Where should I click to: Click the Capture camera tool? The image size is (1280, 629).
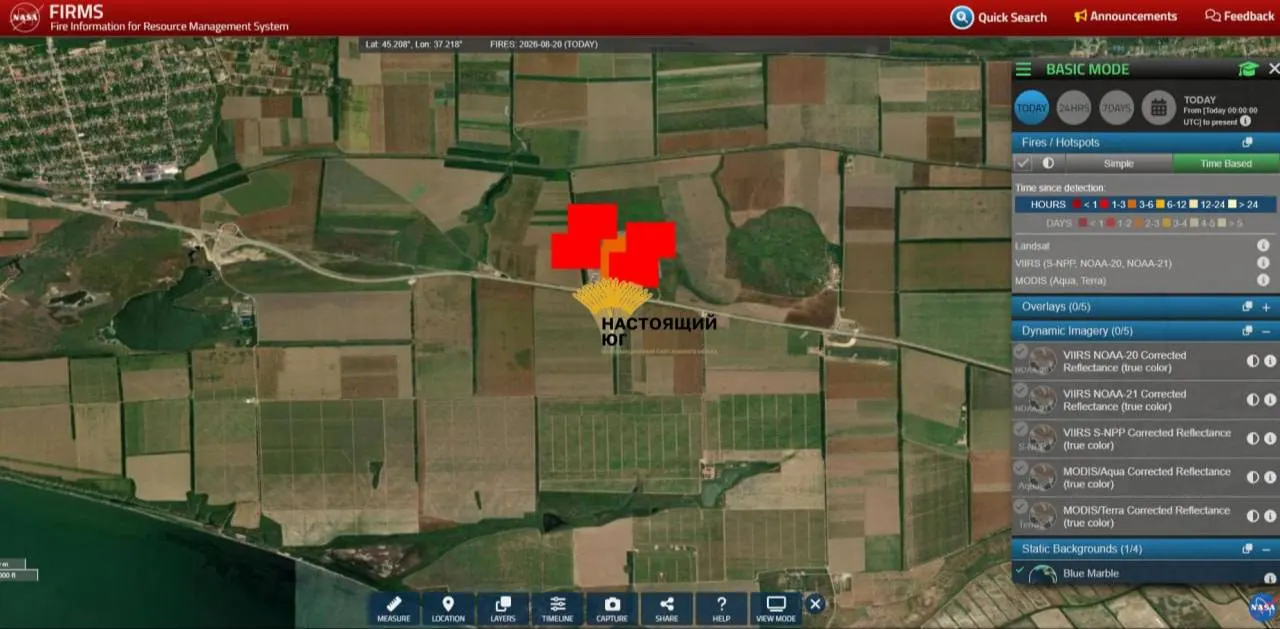(x=612, y=609)
